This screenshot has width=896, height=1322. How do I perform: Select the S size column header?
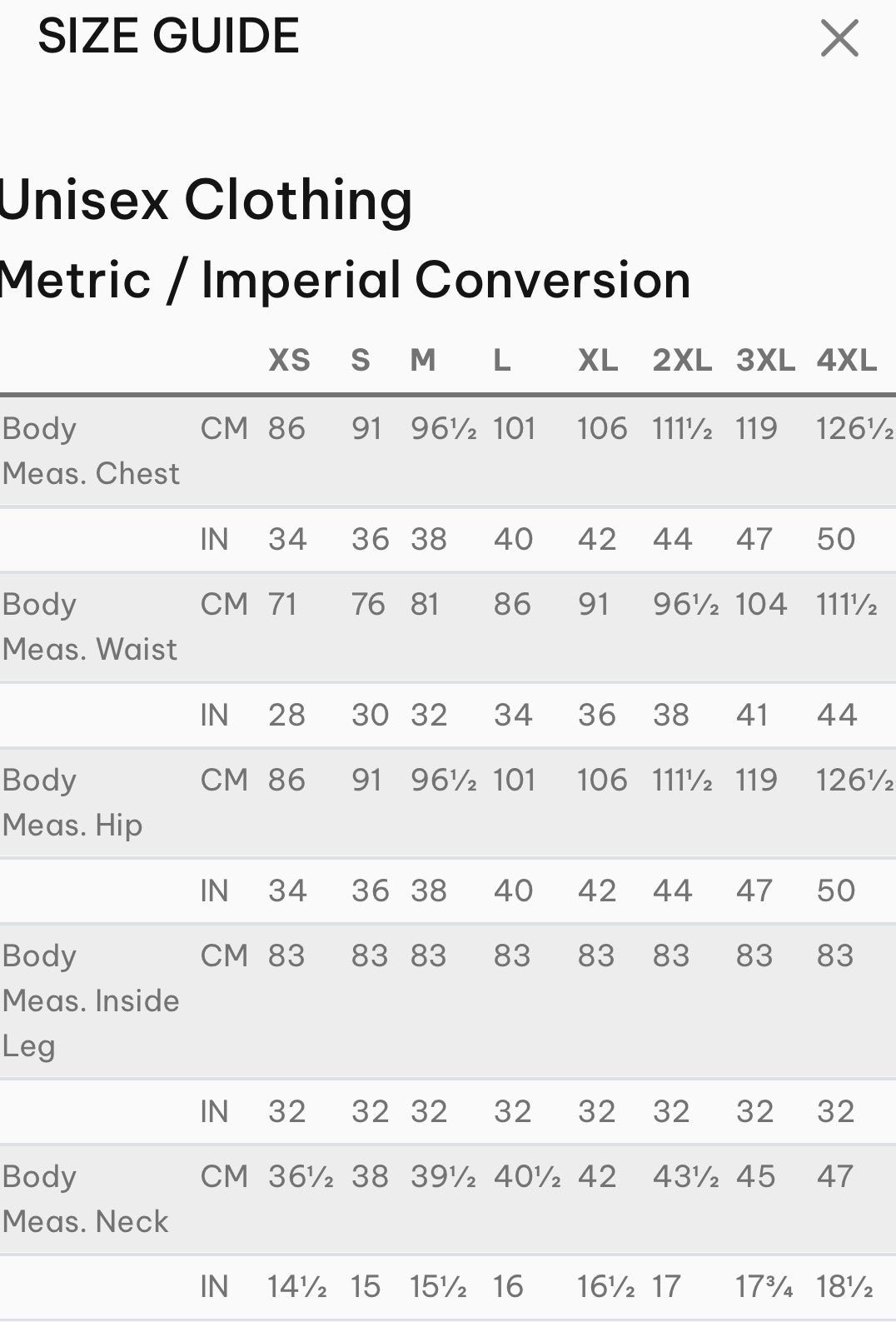click(x=360, y=360)
